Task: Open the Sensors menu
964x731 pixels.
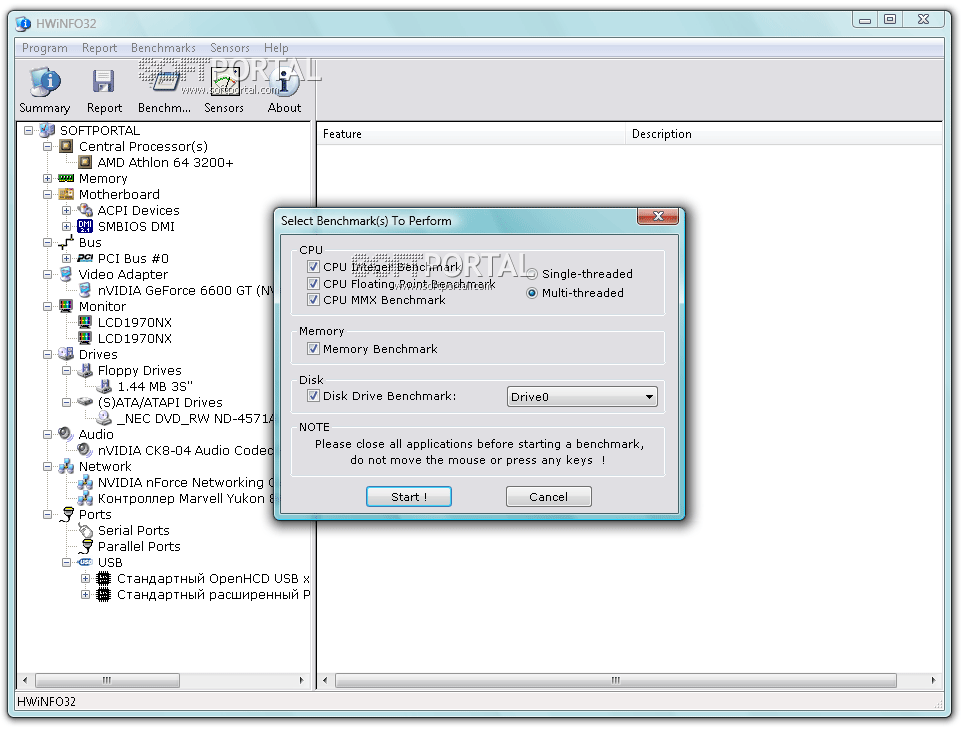Action: pos(230,48)
